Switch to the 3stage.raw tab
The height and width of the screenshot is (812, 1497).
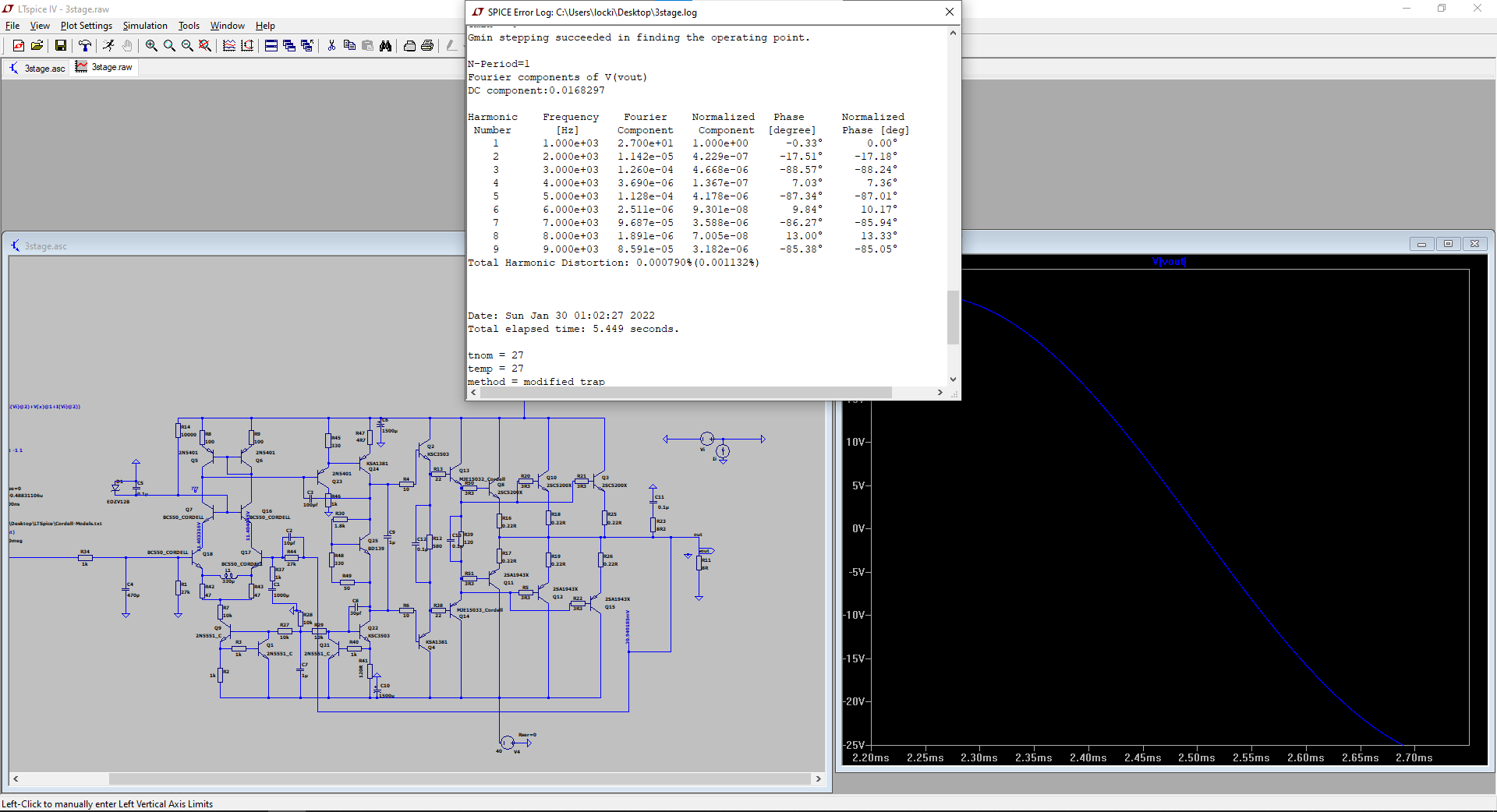104,67
